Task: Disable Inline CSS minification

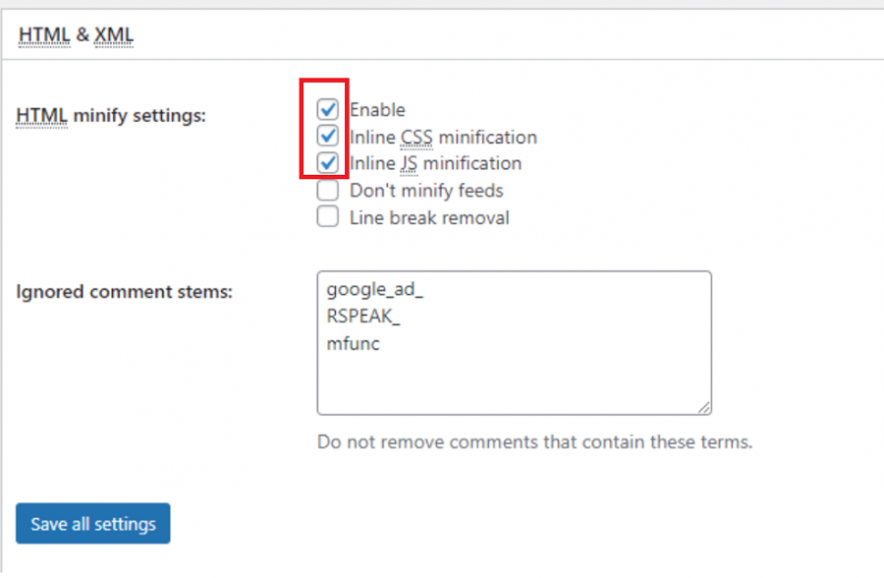Action: (x=327, y=137)
